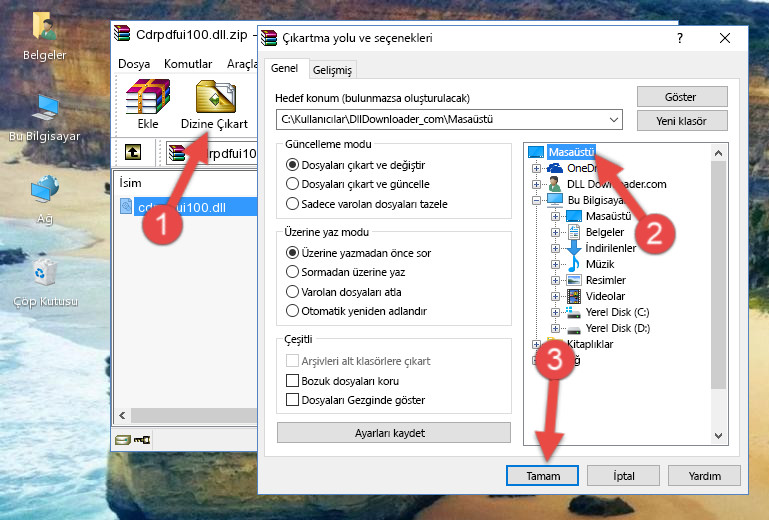Click the key password icon in WinRAR status bar
This screenshot has width=769, height=520.
pyautogui.click(x=142, y=440)
